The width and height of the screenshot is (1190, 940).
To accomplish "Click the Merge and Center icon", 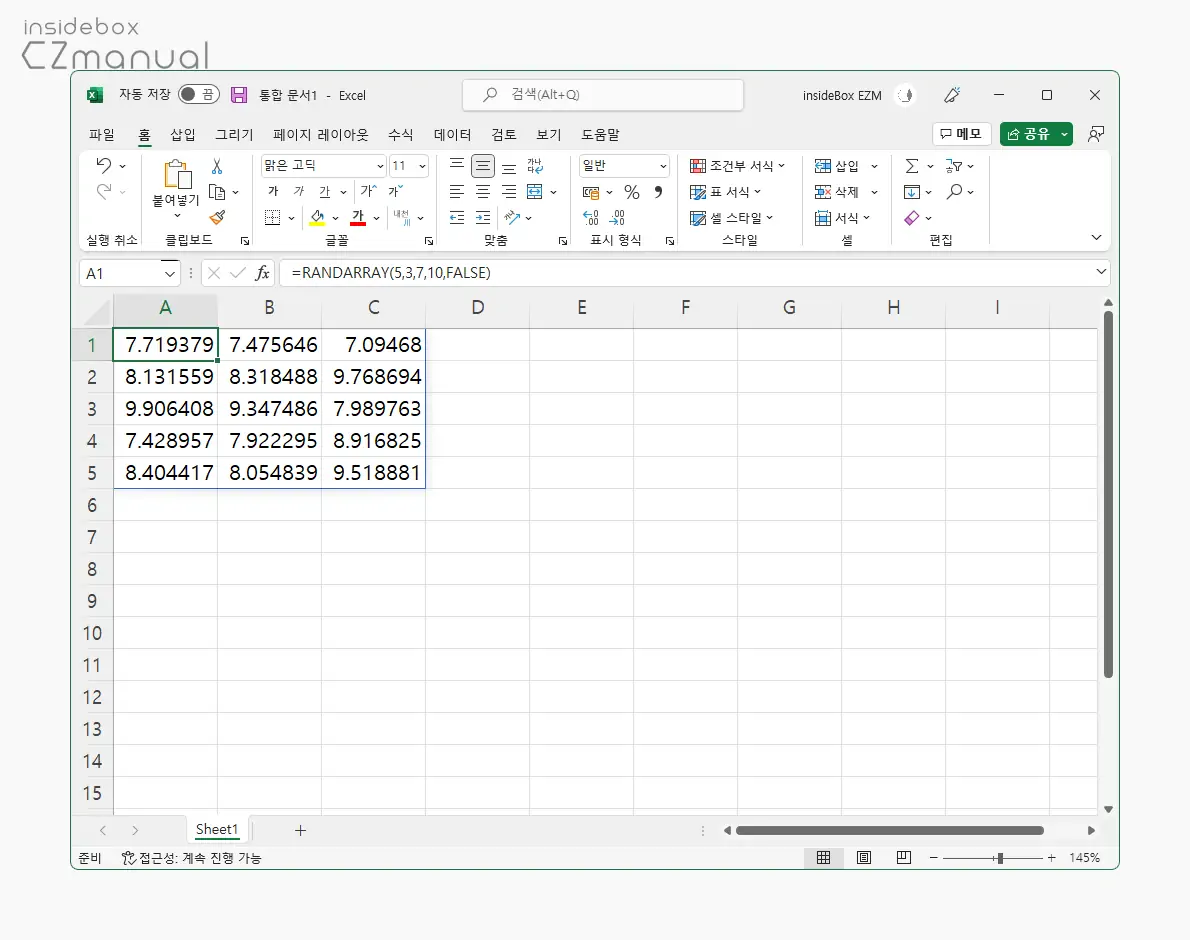I will point(535,192).
